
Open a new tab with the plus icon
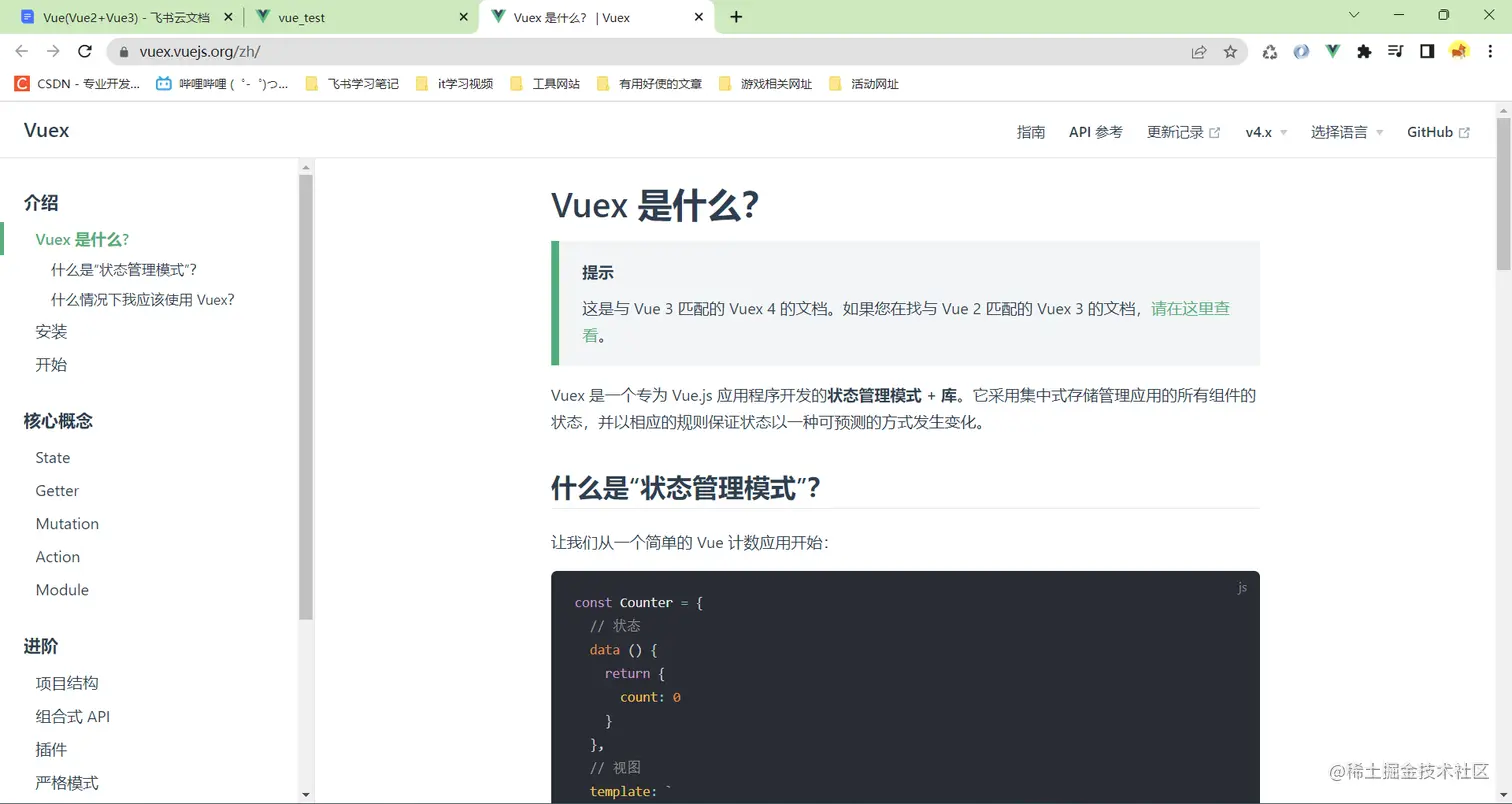pyautogui.click(x=736, y=17)
